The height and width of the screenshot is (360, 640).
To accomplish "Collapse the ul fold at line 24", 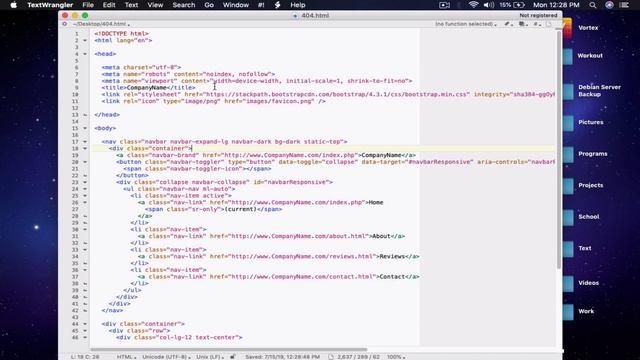I will tap(85, 189).
